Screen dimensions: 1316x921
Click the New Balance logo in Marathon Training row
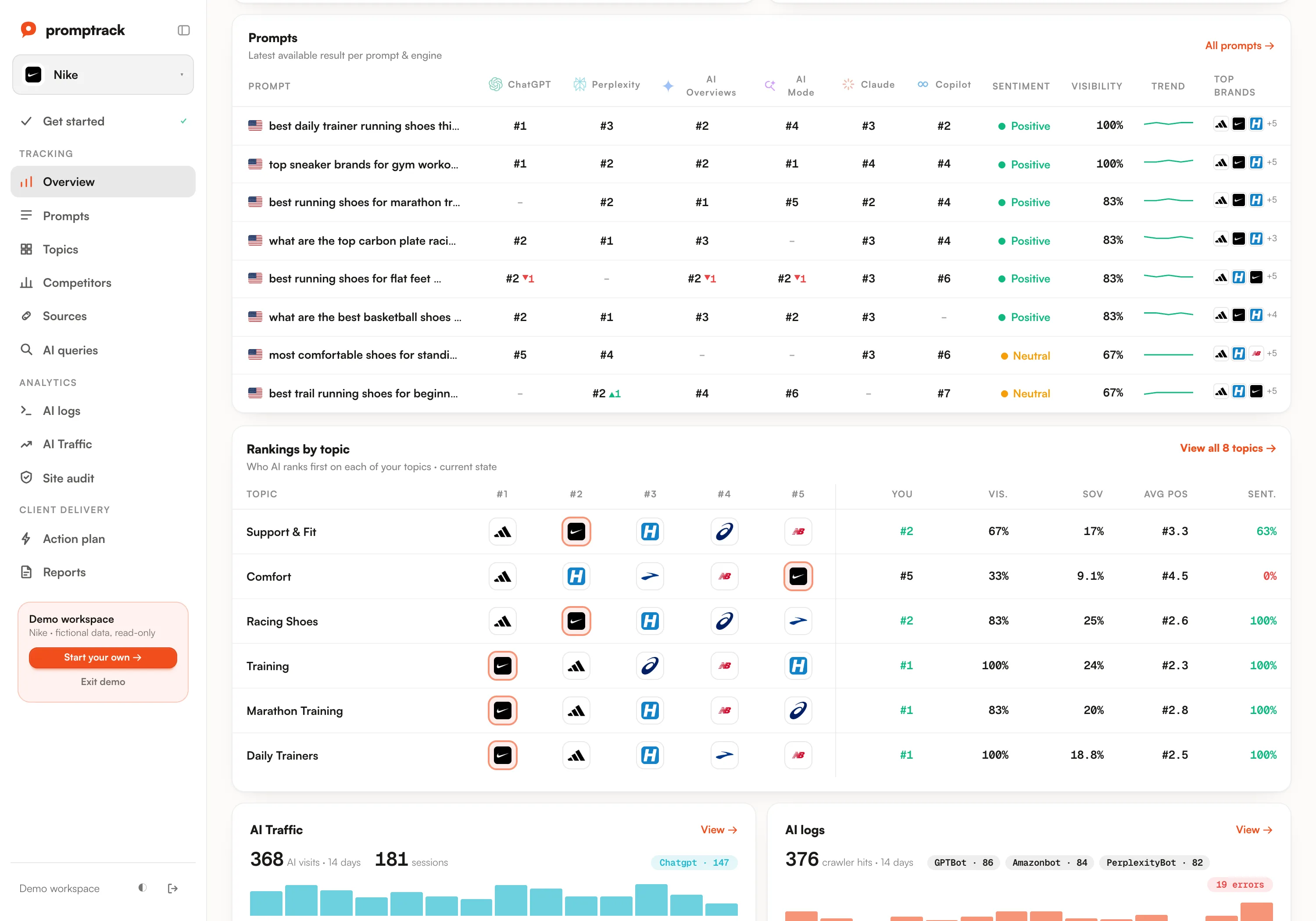tap(724, 710)
